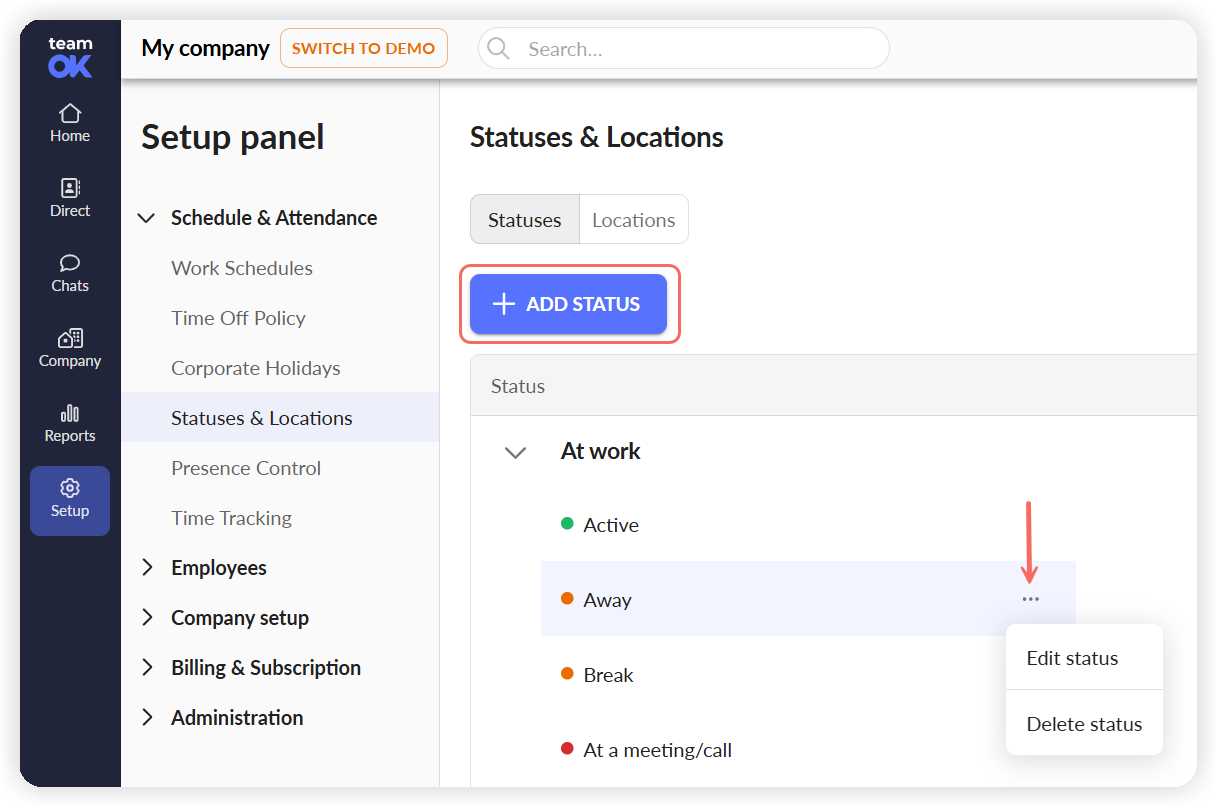The height and width of the screenshot is (807, 1217).
Task: Click the Add Status button
Action: pos(568,304)
